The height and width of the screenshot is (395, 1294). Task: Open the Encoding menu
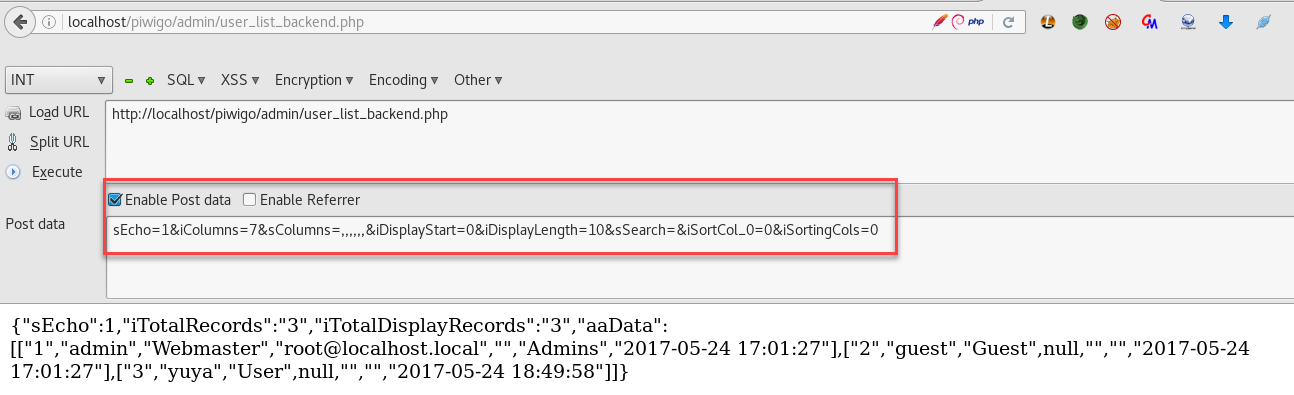tap(404, 80)
